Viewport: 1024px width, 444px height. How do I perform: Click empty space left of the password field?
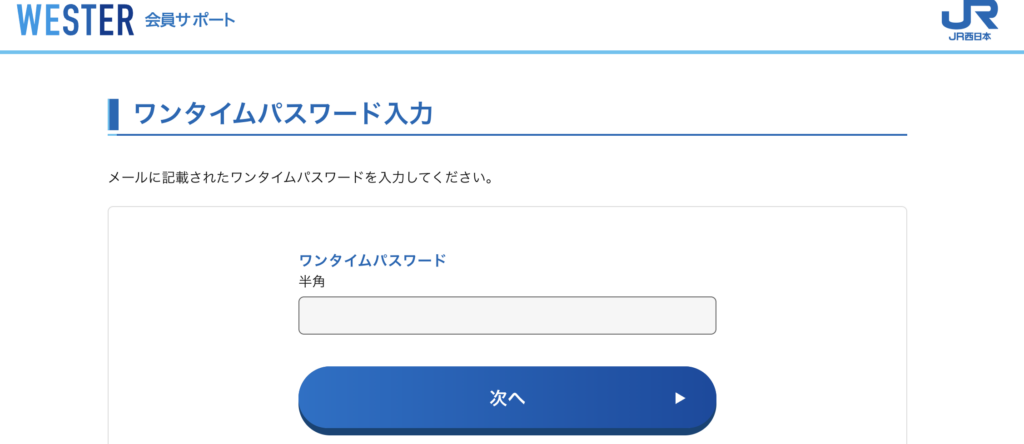(200, 315)
